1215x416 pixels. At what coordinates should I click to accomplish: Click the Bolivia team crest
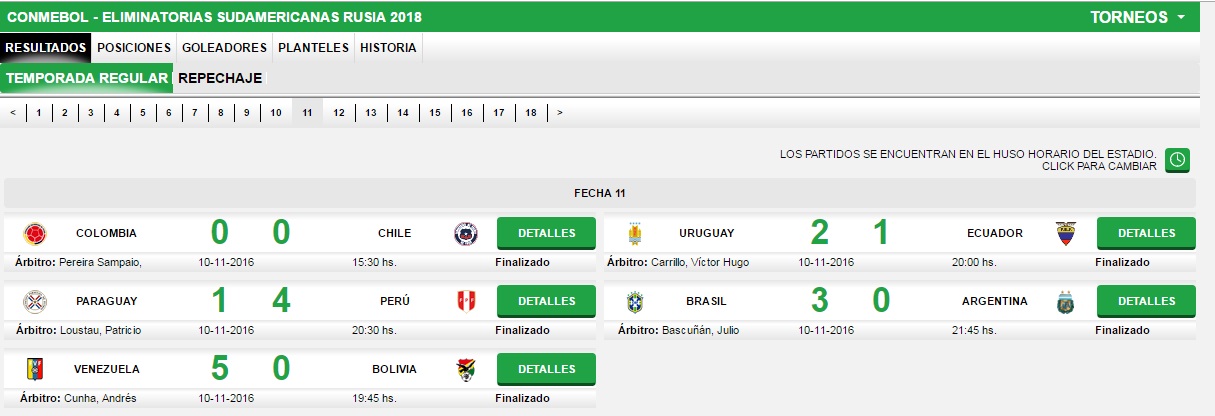466,370
